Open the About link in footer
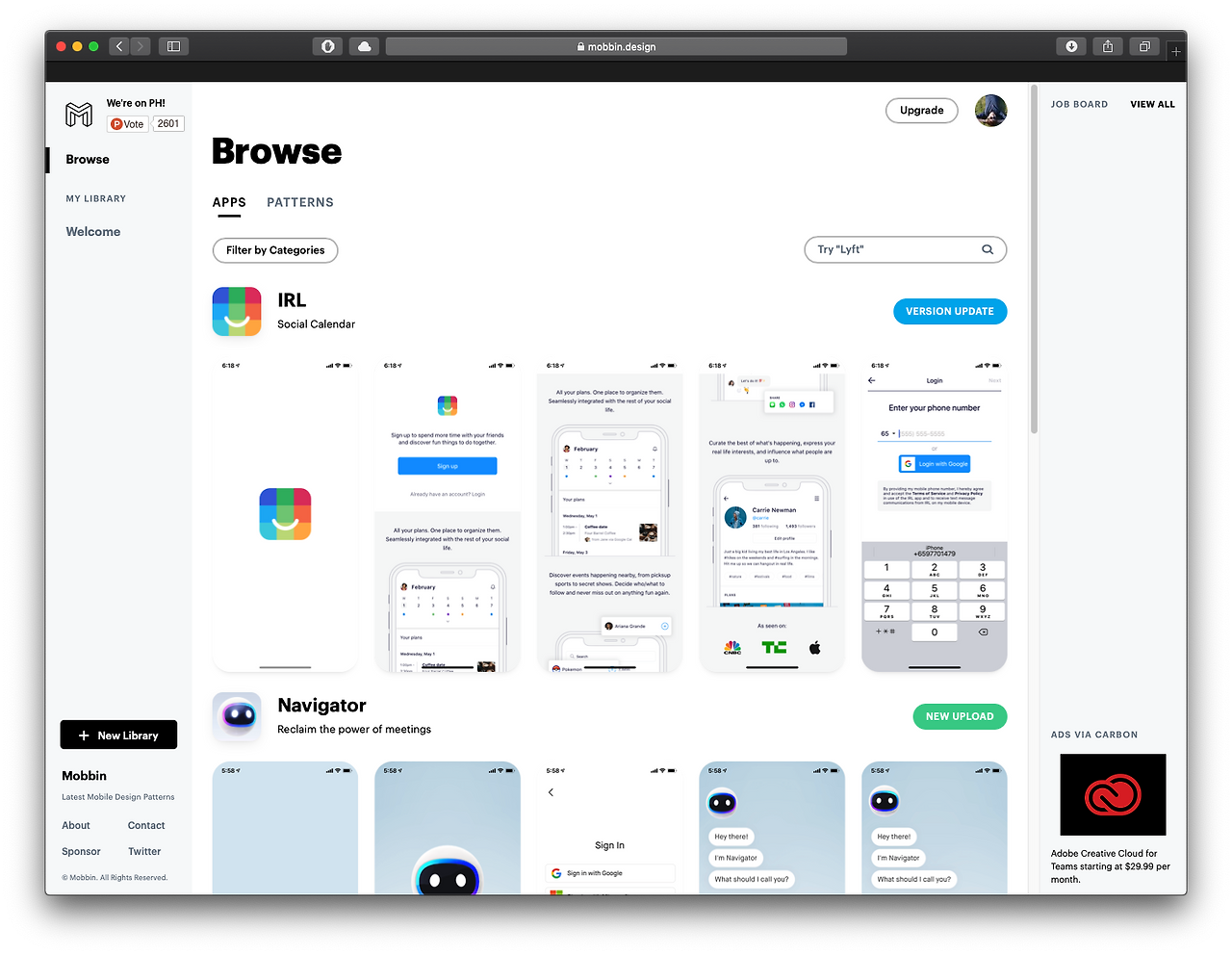The height and width of the screenshot is (955, 1232). point(76,826)
